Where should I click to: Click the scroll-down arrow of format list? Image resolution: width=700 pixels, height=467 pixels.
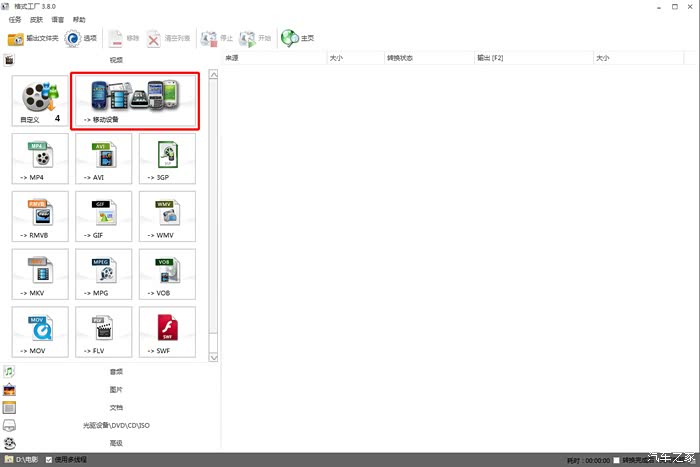[x=213, y=357]
